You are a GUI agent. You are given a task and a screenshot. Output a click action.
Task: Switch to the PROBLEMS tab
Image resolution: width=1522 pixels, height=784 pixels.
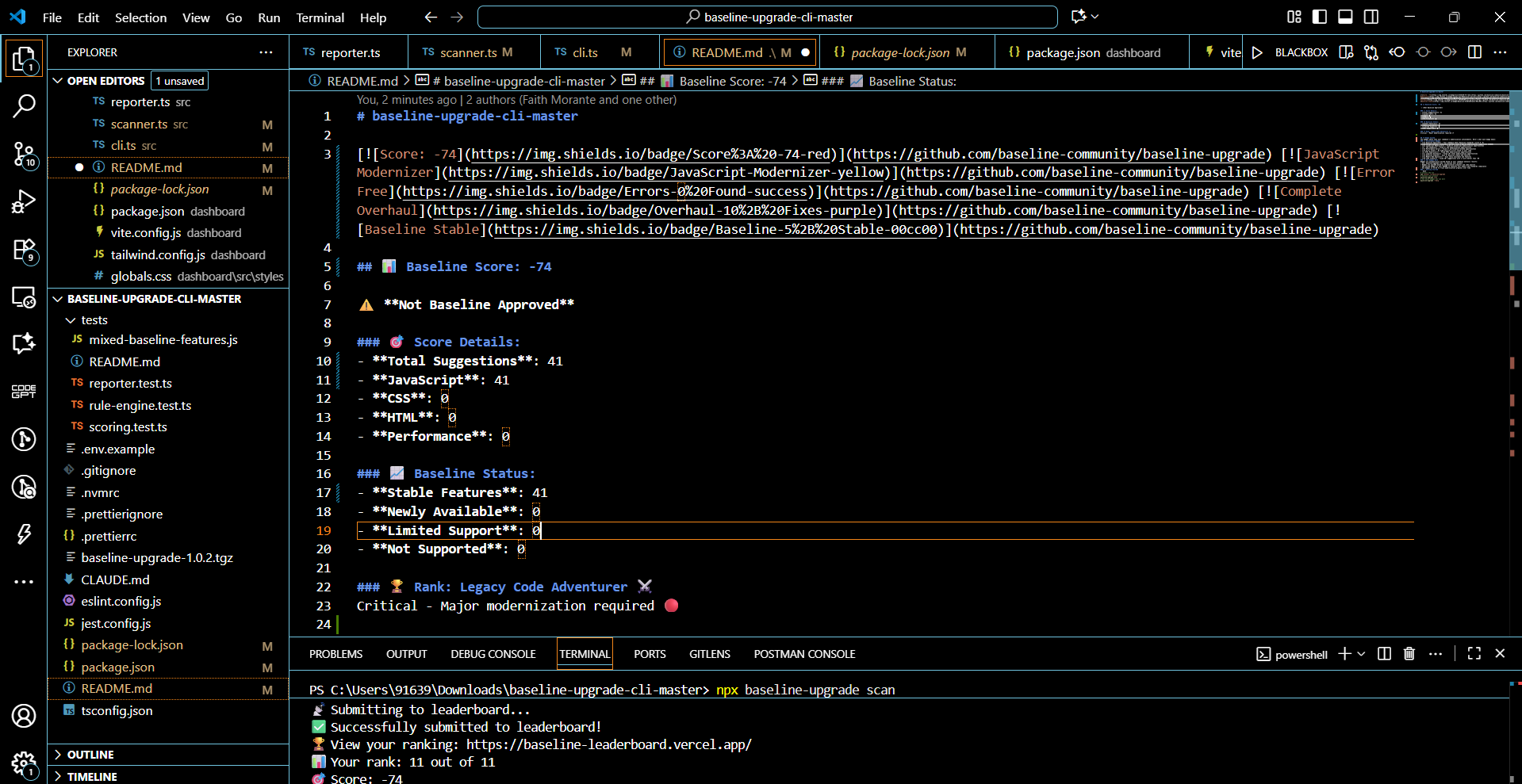pyautogui.click(x=335, y=654)
